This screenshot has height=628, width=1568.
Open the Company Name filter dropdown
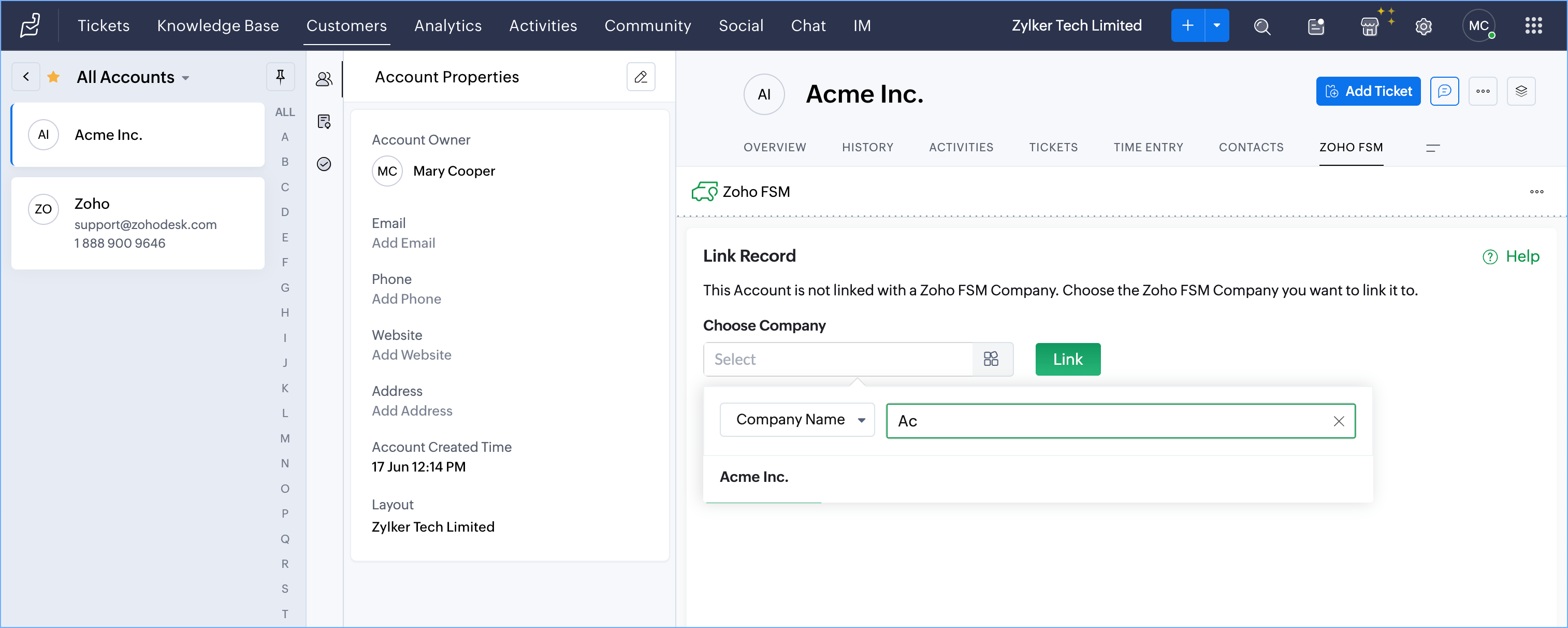click(797, 420)
